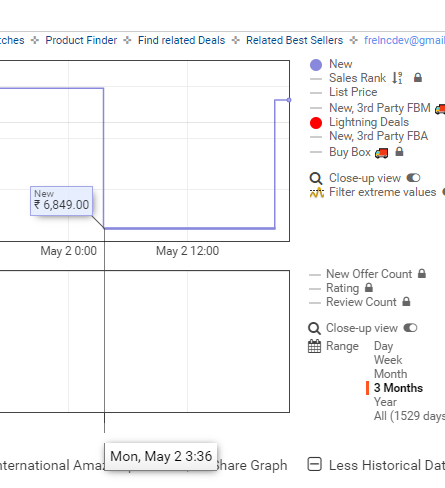This screenshot has width=445, height=488.
Task: Click the calendar Range icon
Action: (x=314, y=346)
